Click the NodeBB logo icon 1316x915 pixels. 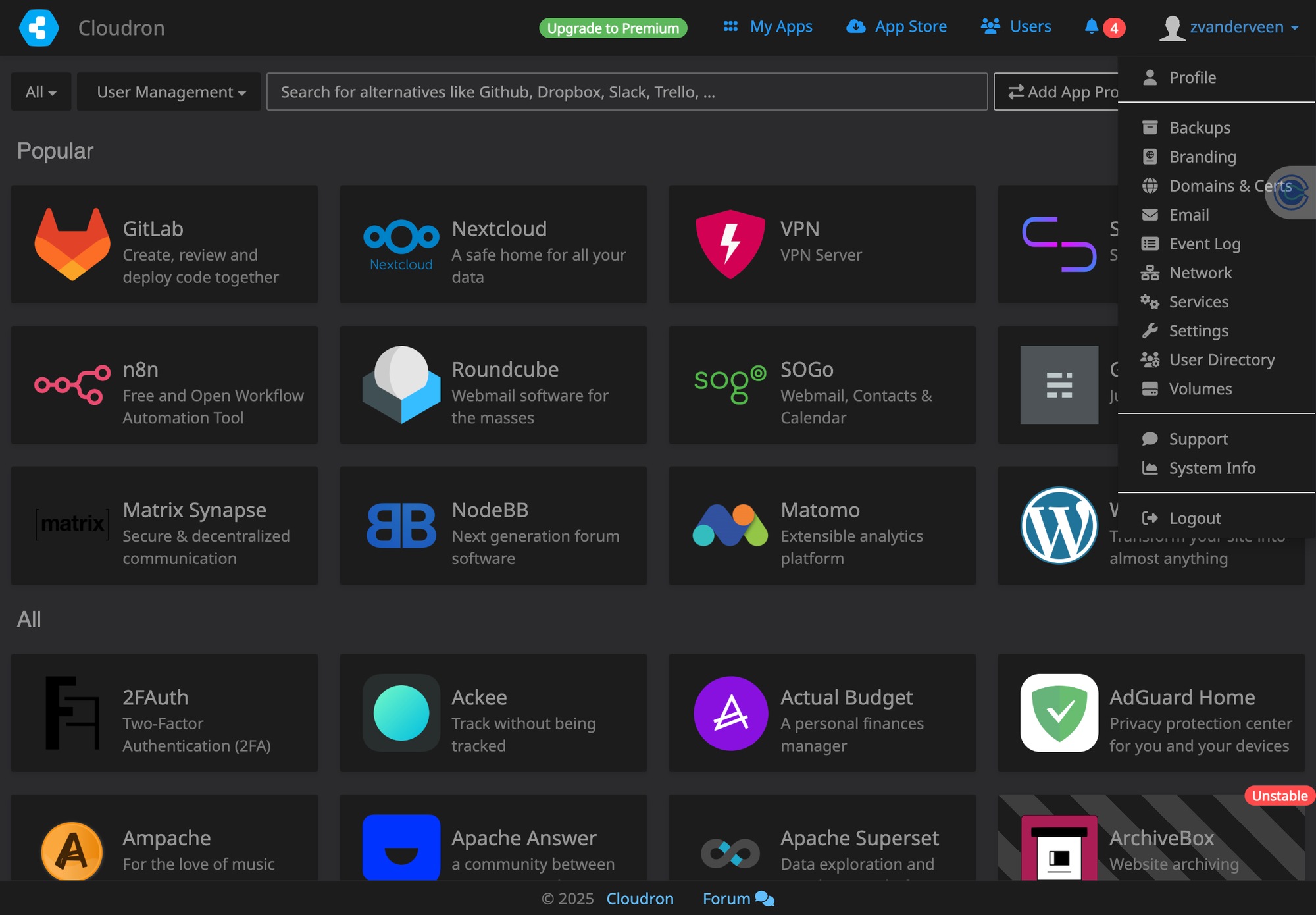click(x=401, y=525)
